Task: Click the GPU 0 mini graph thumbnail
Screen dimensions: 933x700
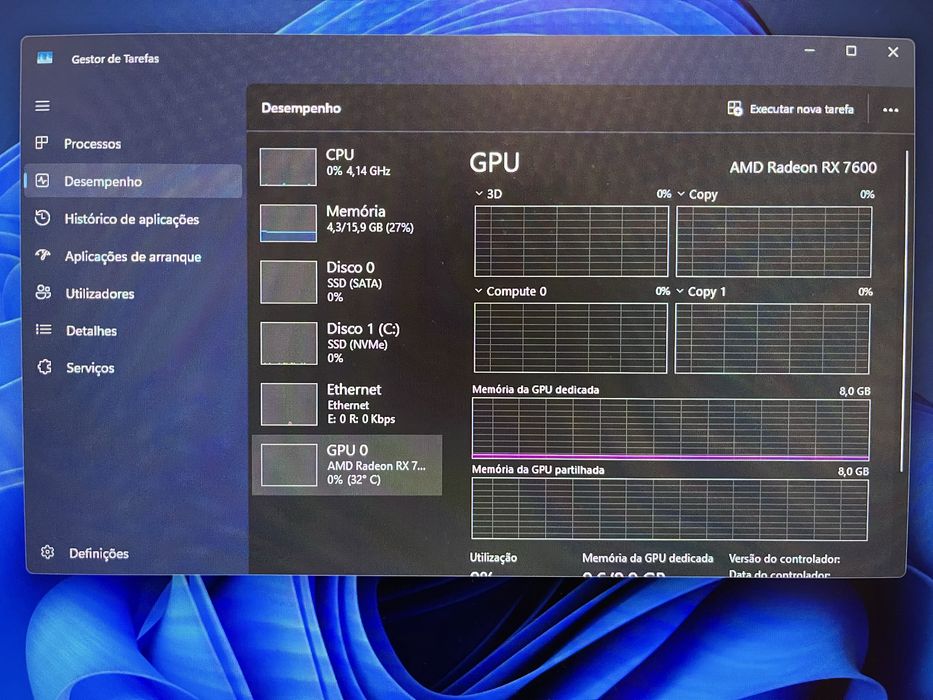Action: click(x=289, y=465)
